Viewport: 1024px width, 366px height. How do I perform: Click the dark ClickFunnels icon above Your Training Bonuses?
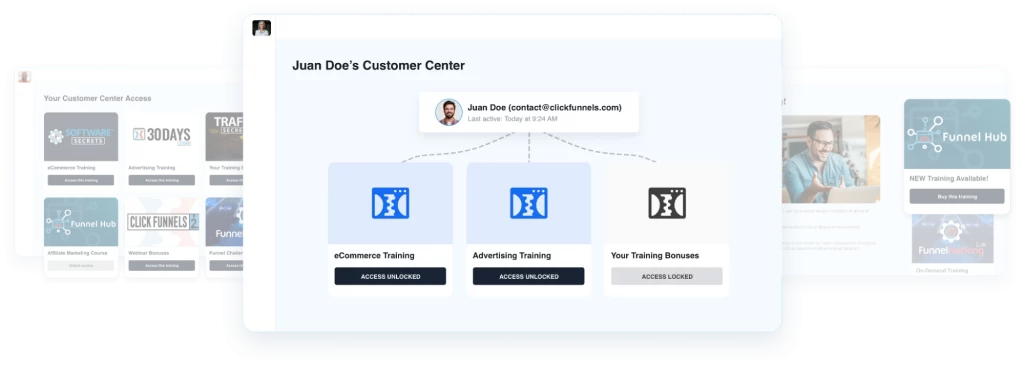[667, 203]
